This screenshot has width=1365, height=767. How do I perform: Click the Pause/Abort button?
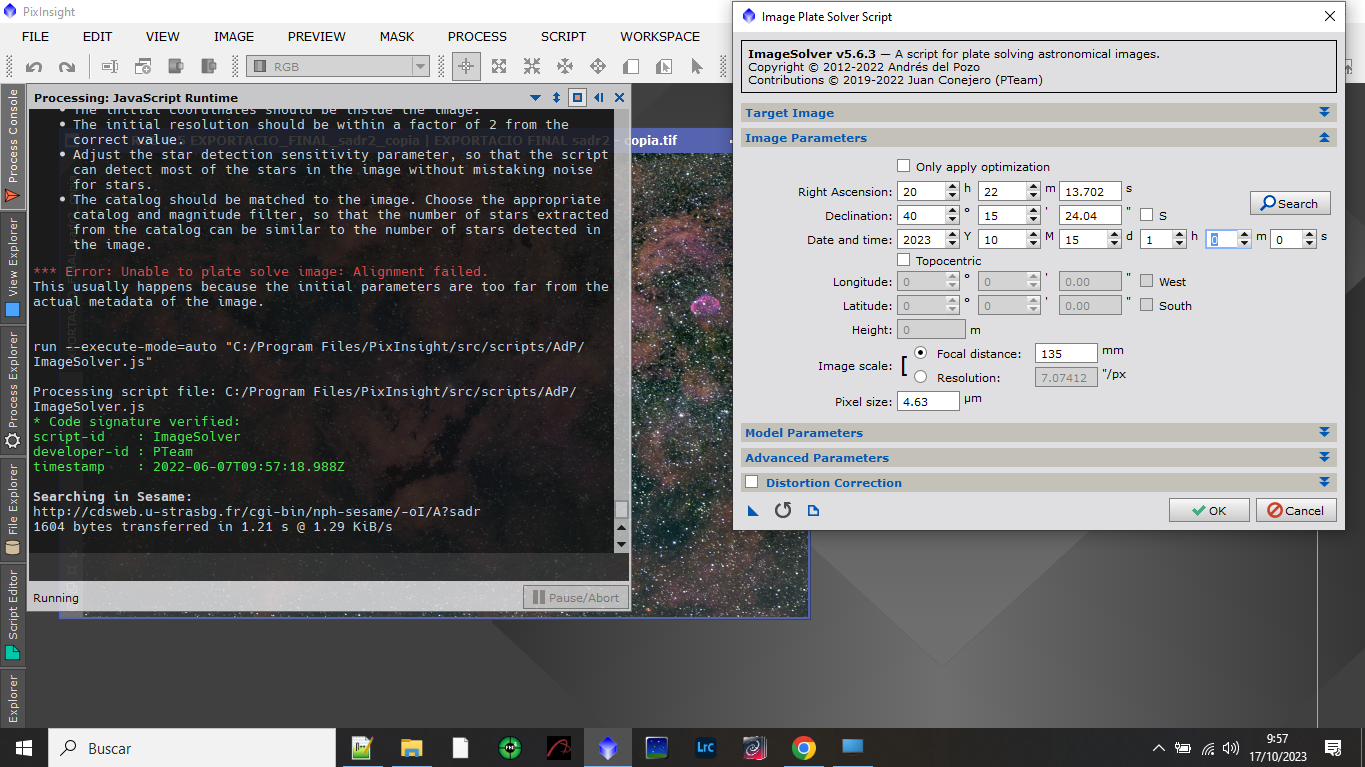(576, 598)
